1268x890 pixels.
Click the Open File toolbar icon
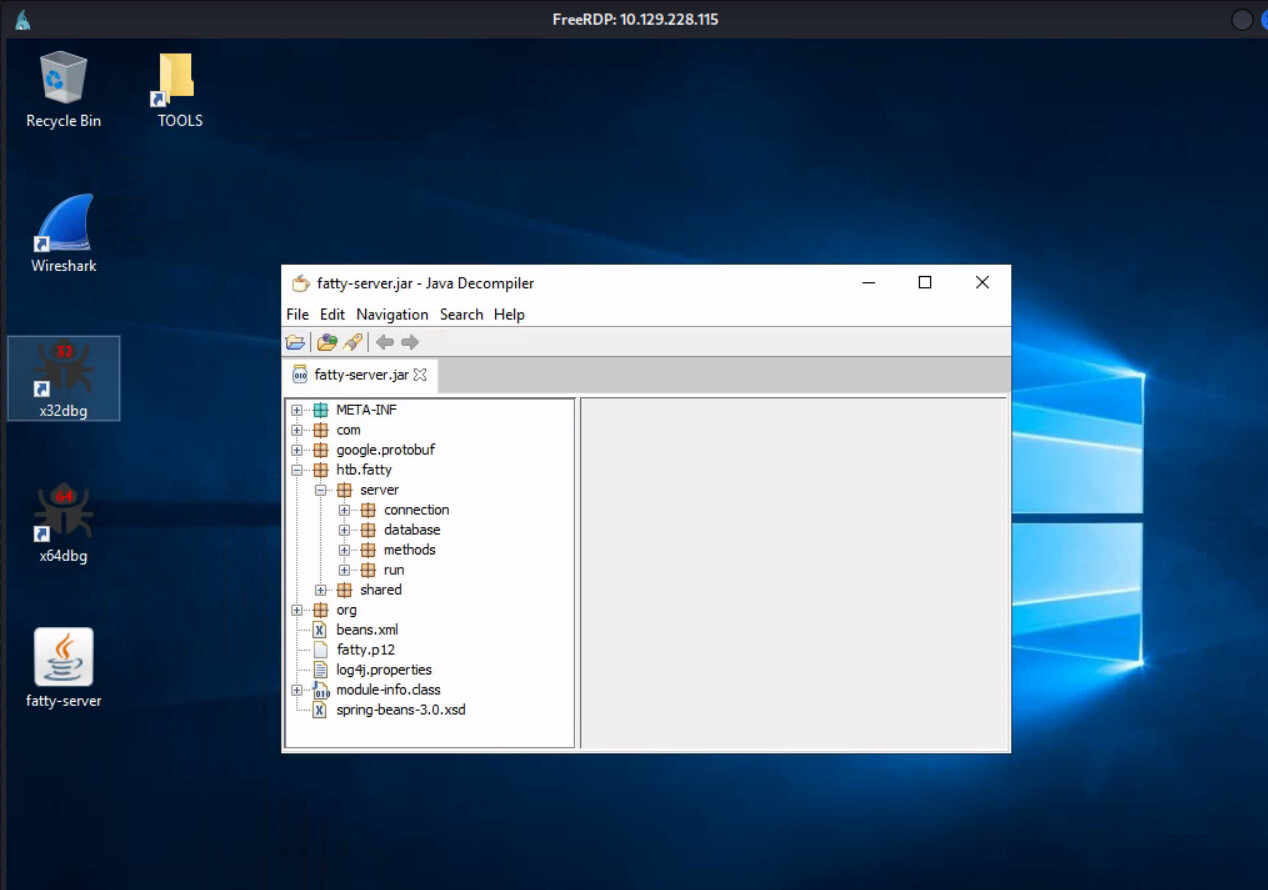(295, 343)
